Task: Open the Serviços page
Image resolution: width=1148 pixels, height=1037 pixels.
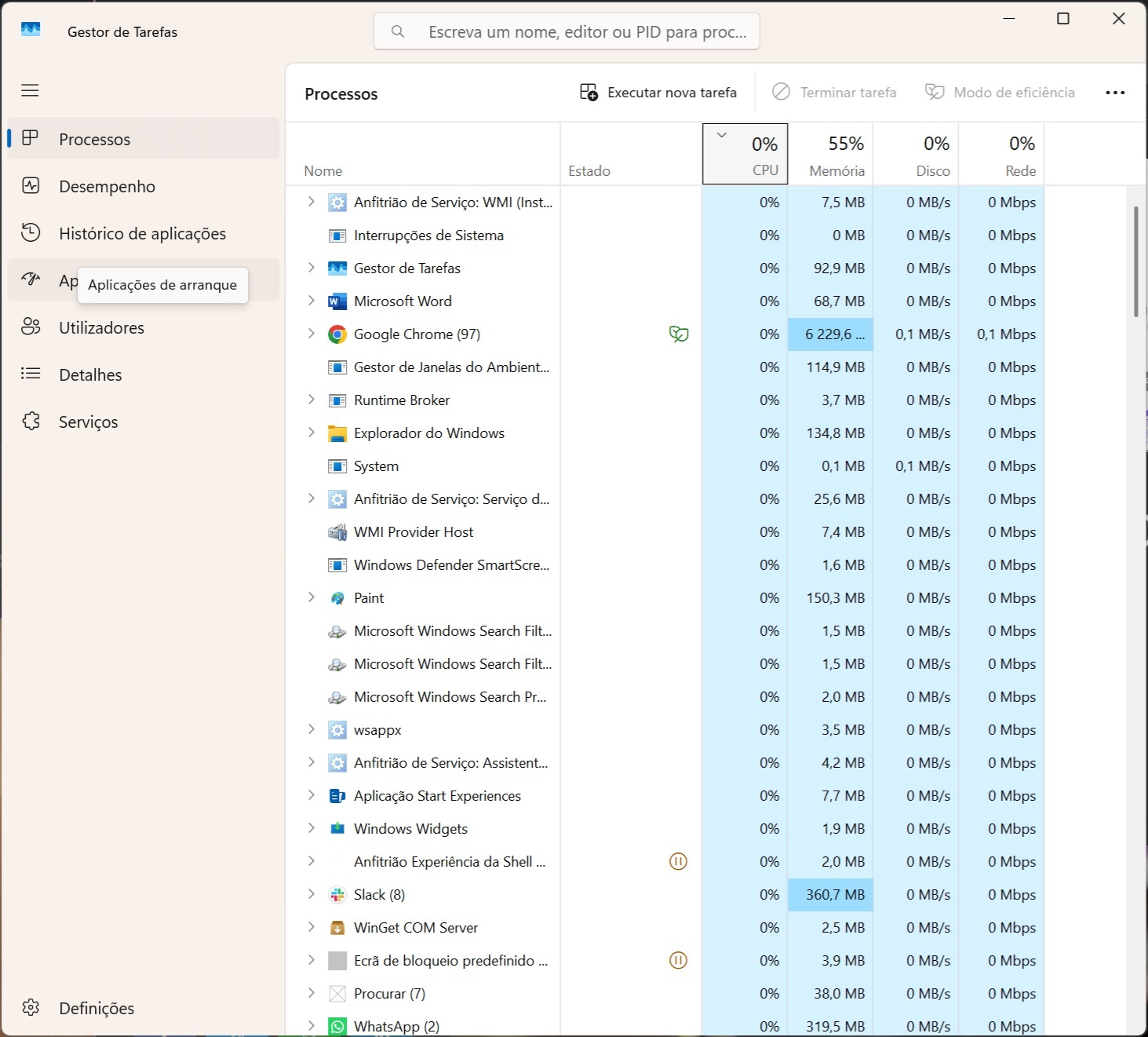Action: pyautogui.click(x=88, y=422)
